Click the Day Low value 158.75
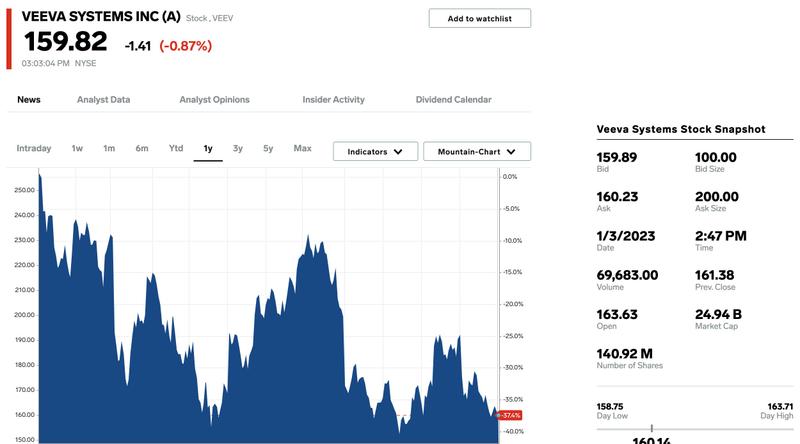The image size is (800, 444). click(610, 407)
